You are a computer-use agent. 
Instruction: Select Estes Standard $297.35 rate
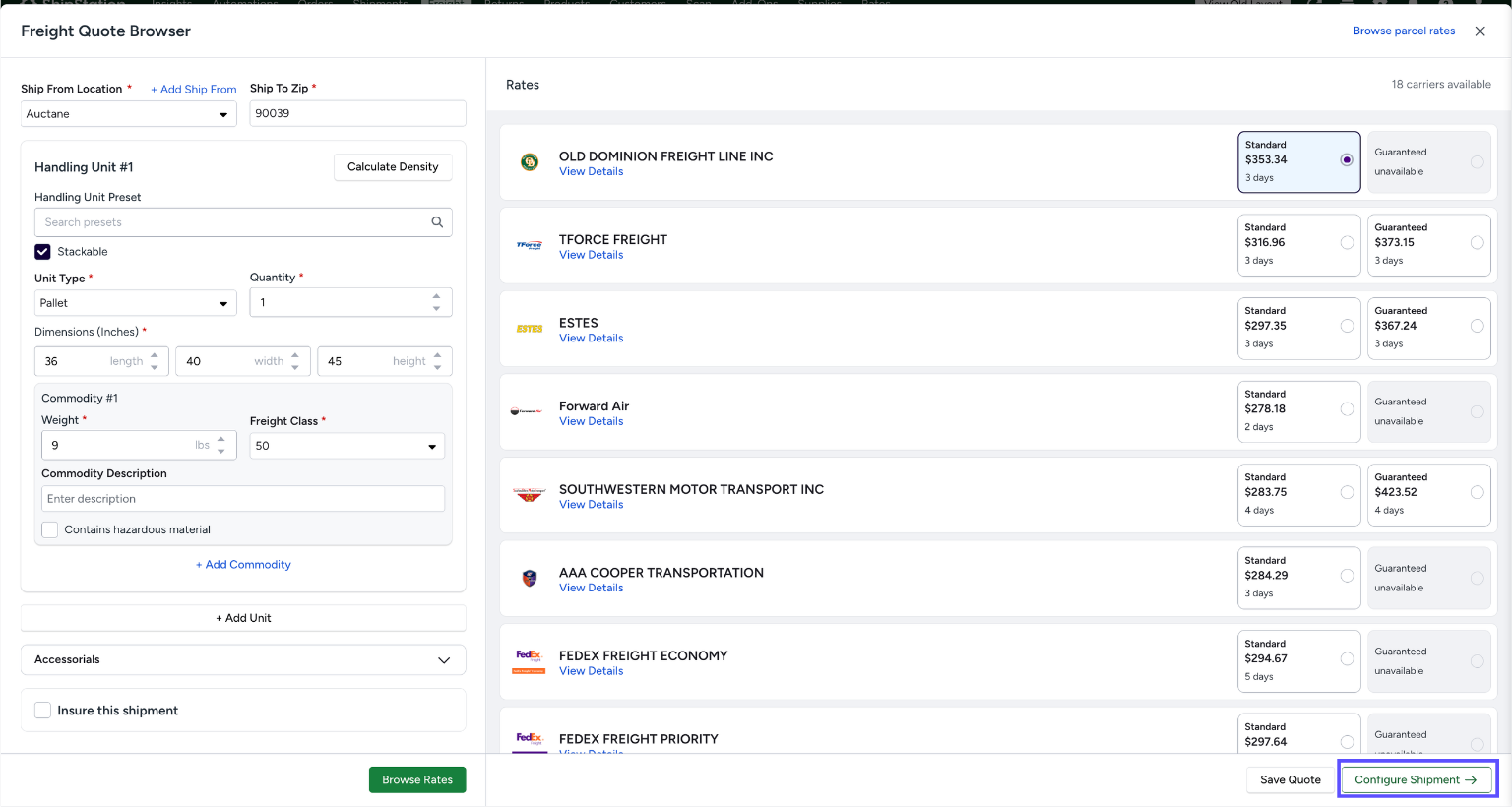(x=1299, y=329)
